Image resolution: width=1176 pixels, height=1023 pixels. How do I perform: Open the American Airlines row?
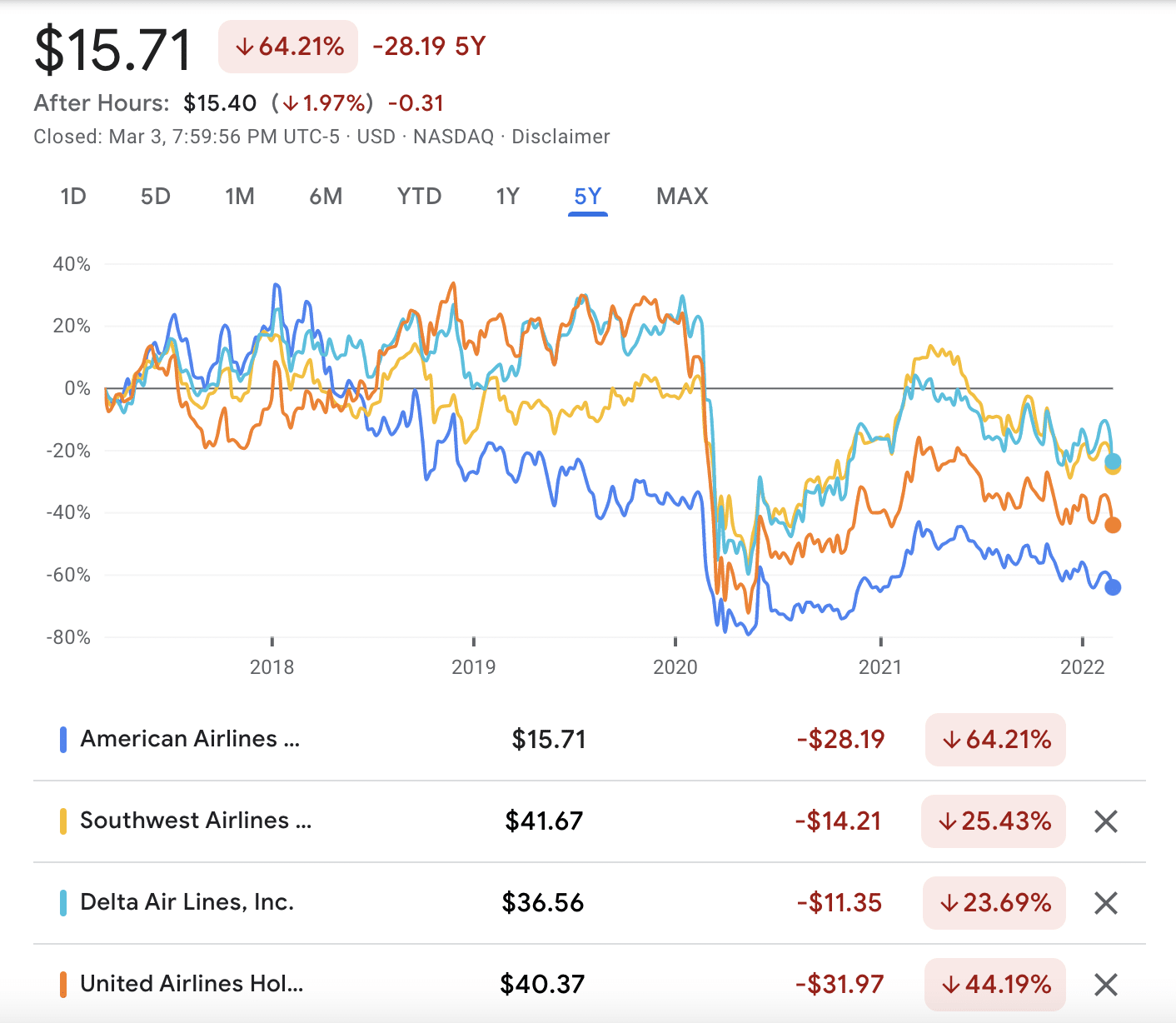190,739
